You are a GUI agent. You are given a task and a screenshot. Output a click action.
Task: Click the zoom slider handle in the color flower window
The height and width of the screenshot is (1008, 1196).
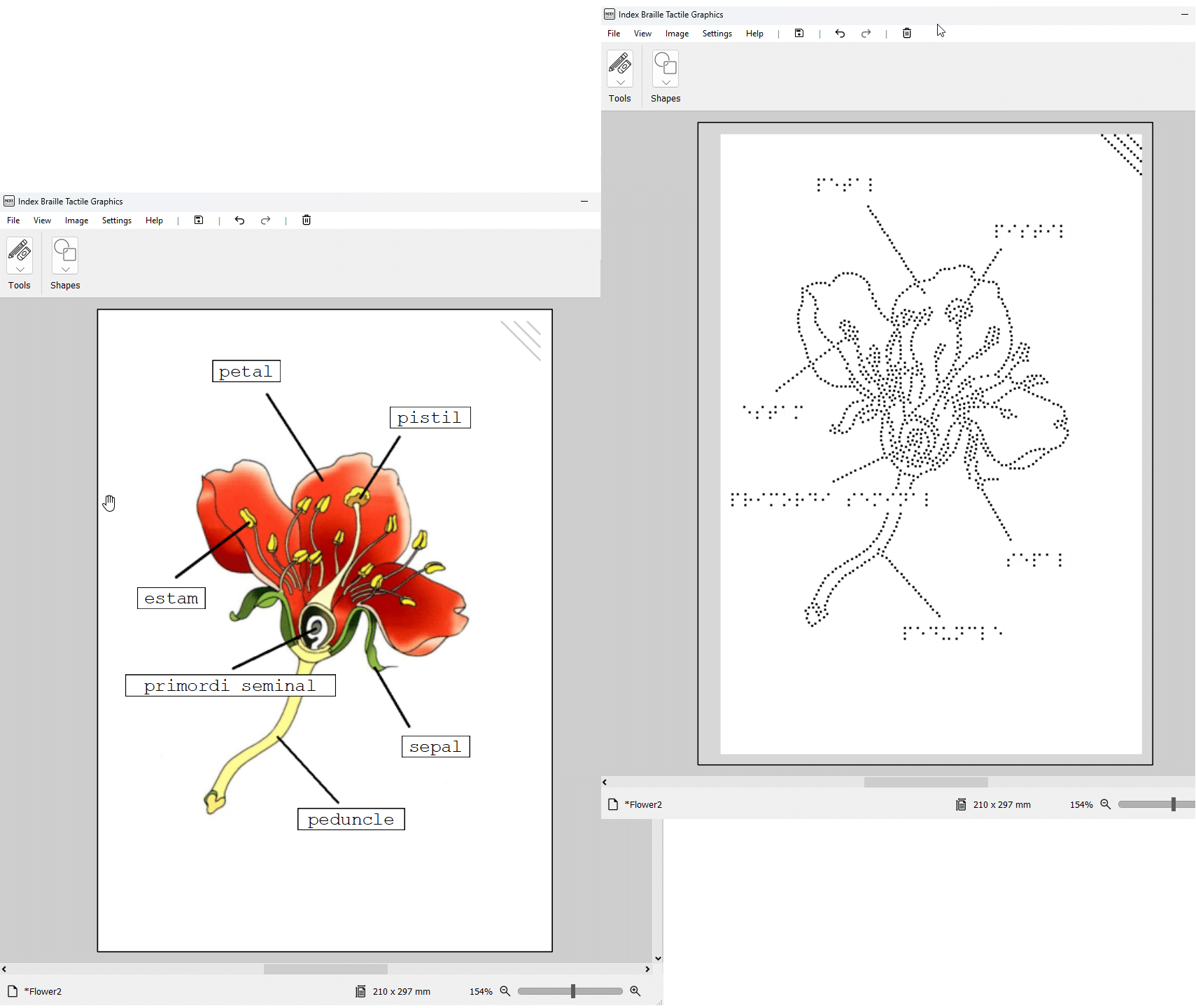(573, 991)
